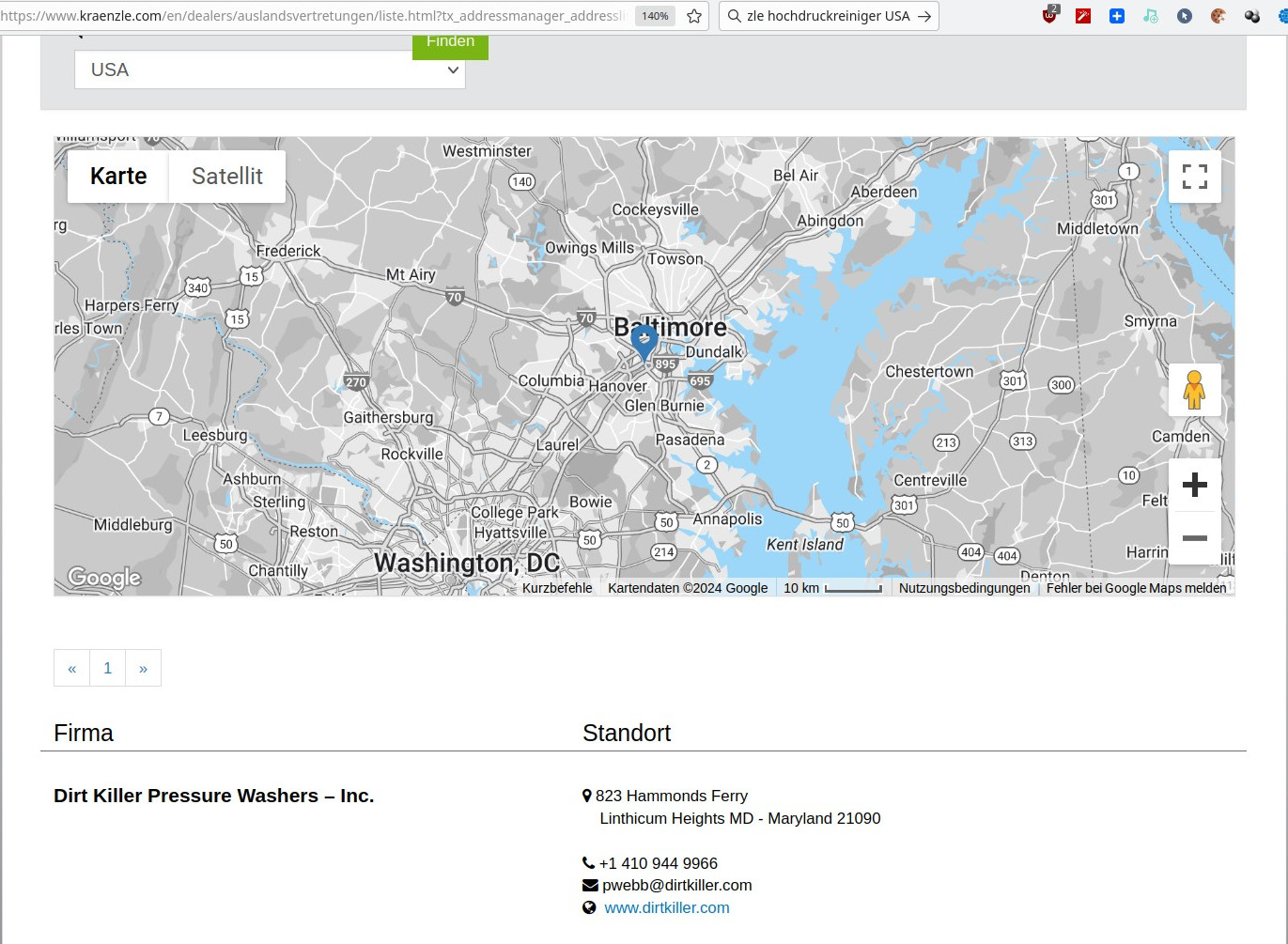Pick up the Street View pegman
This screenshot has width=1288, height=944.
pos(1195,390)
